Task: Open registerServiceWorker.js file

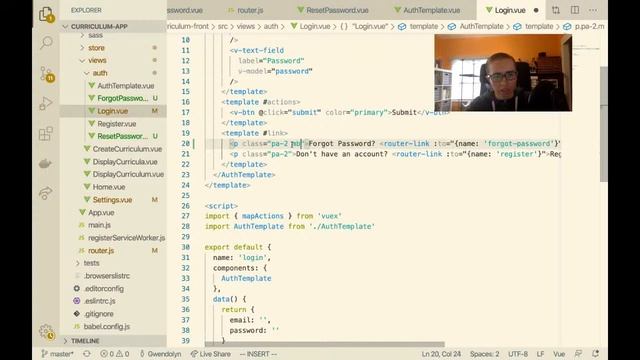Action: click(x=127, y=238)
